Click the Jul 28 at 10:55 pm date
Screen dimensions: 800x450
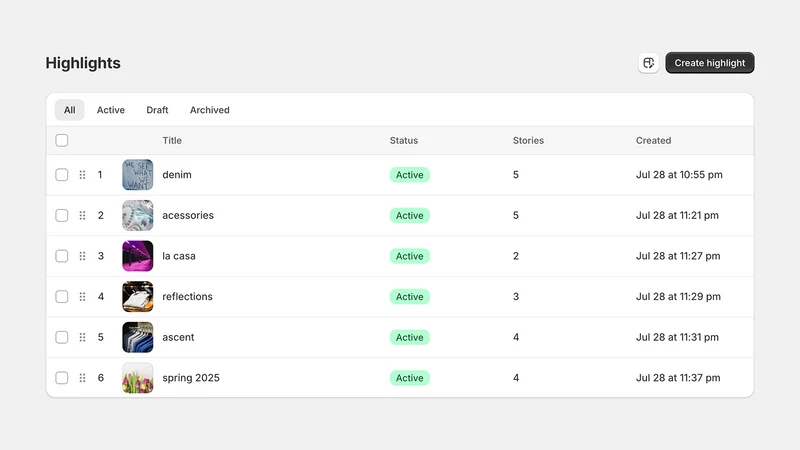[679, 174]
